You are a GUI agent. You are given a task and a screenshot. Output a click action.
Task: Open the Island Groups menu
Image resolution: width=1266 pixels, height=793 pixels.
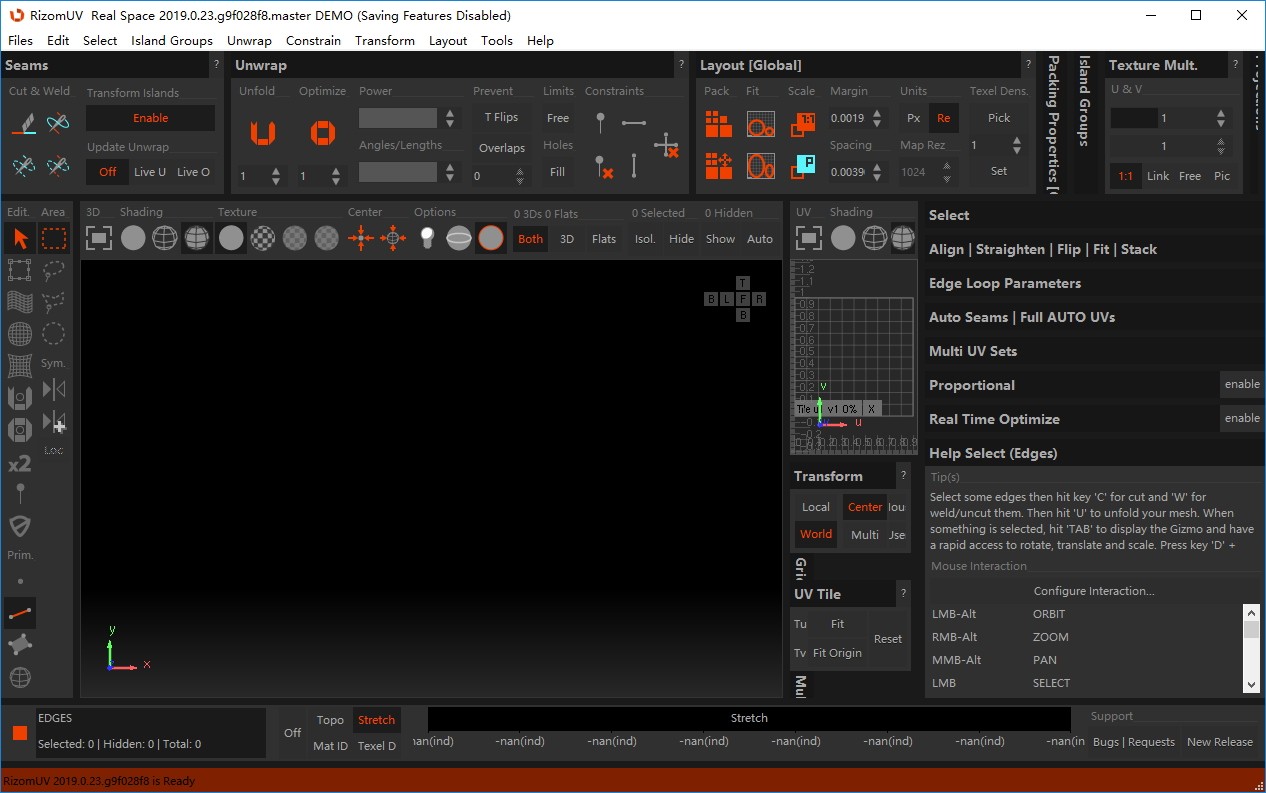(171, 41)
